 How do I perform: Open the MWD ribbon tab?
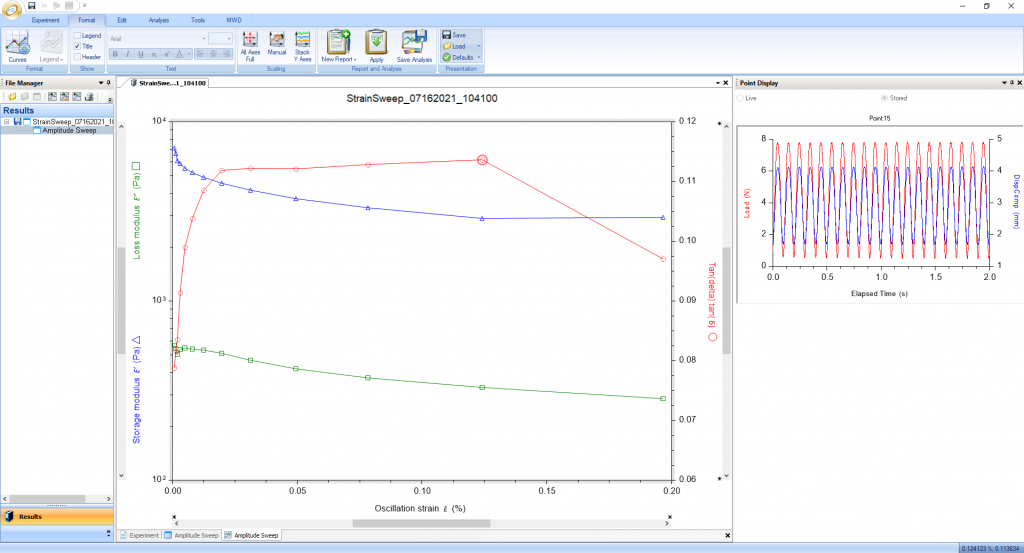coord(234,20)
